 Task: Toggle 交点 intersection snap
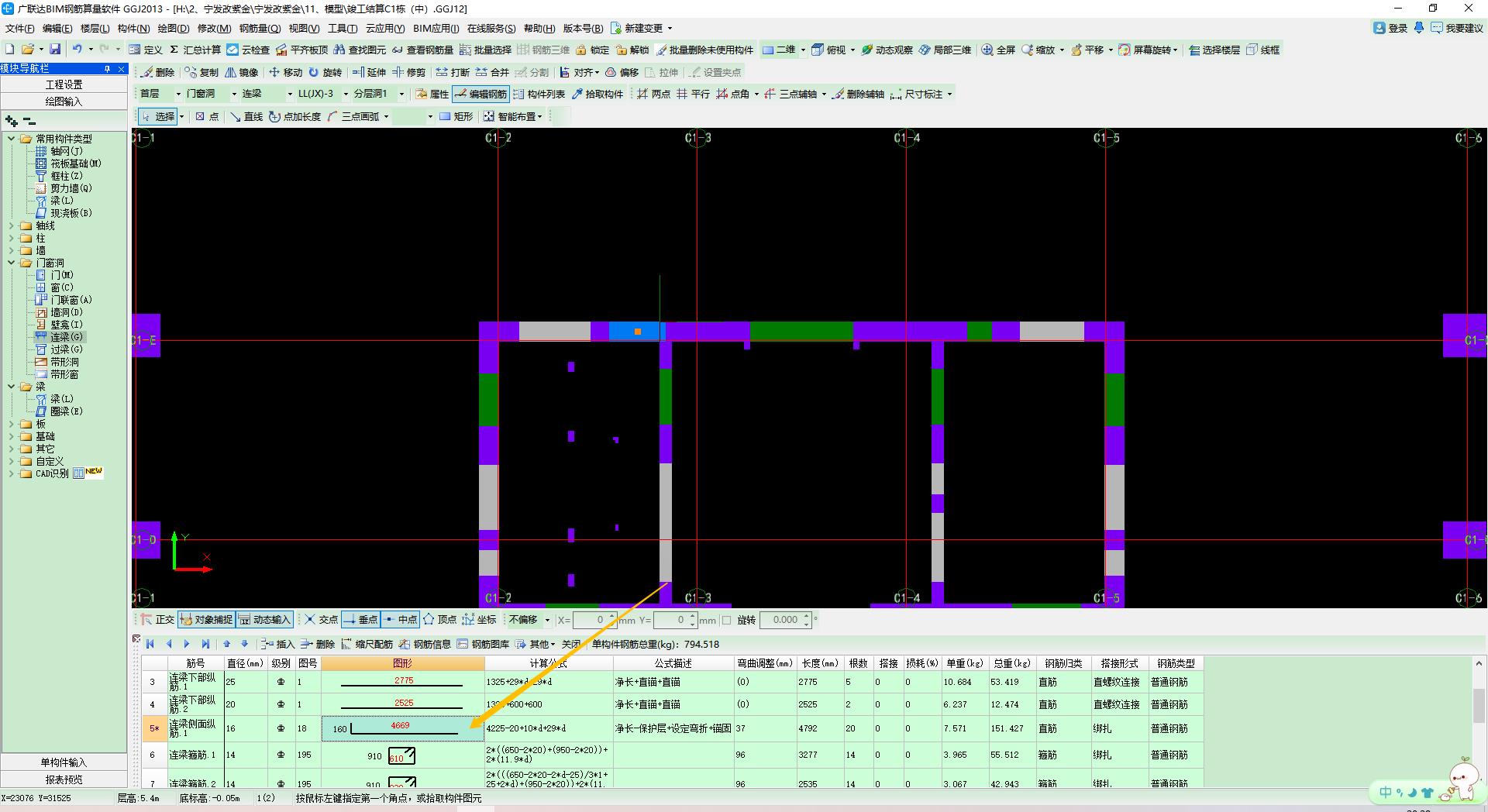coord(322,619)
